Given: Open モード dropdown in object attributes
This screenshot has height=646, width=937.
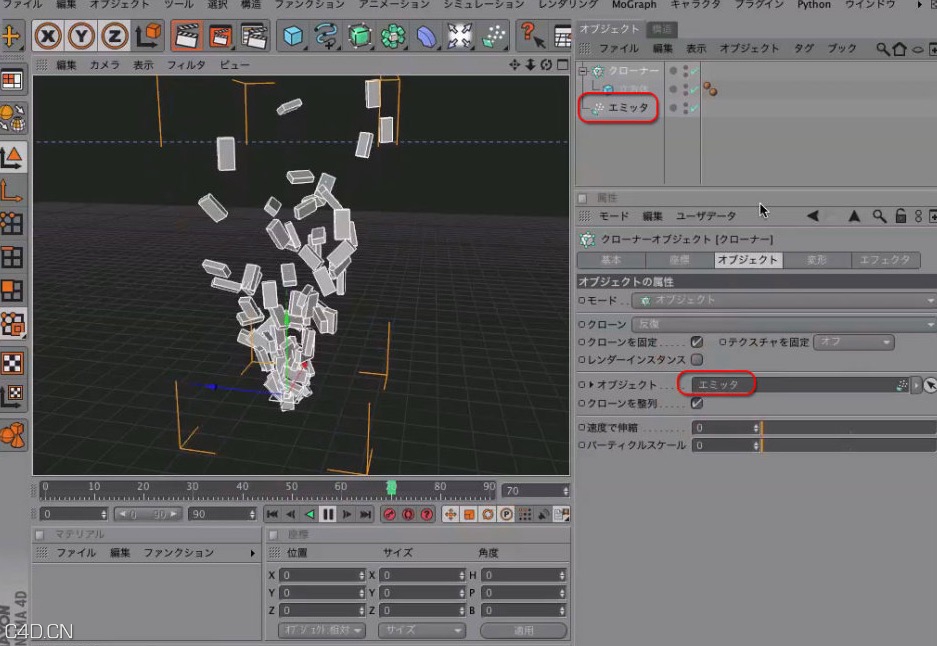Looking at the screenshot, I should (x=784, y=300).
